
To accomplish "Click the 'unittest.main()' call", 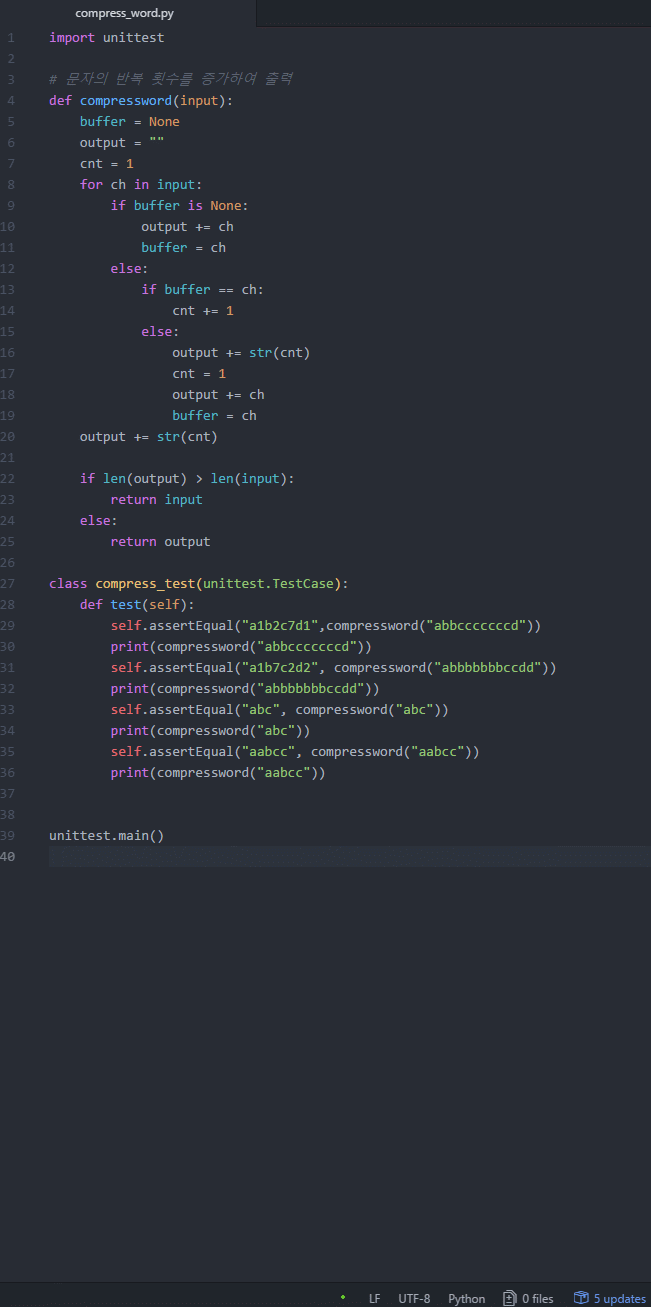I will coord(106,836).
